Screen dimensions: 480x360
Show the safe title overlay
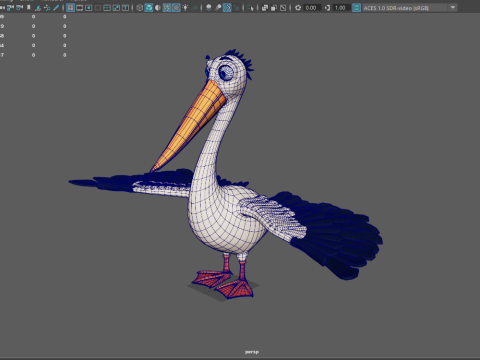125,8
